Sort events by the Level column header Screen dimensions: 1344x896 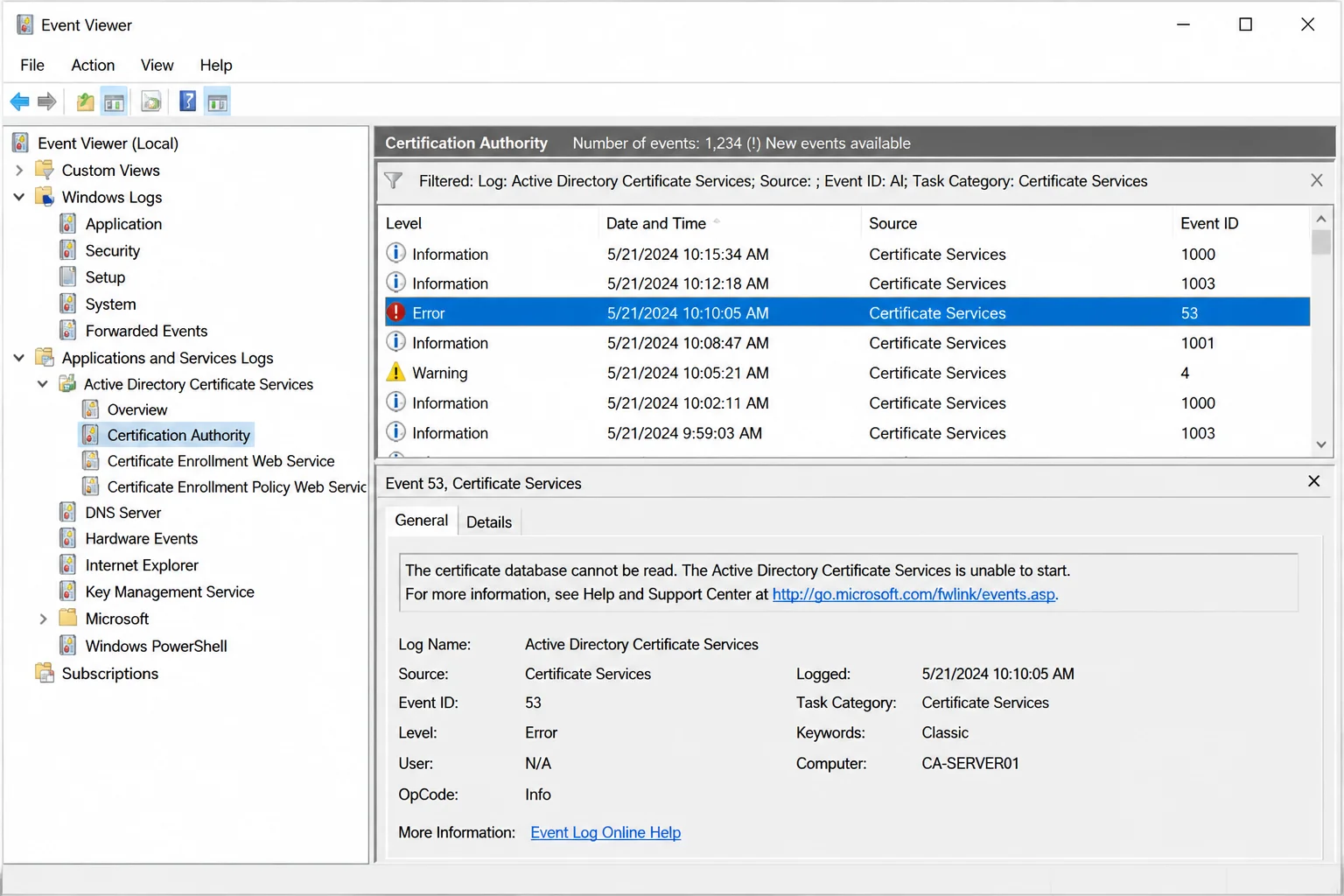(x=490, y=223)
